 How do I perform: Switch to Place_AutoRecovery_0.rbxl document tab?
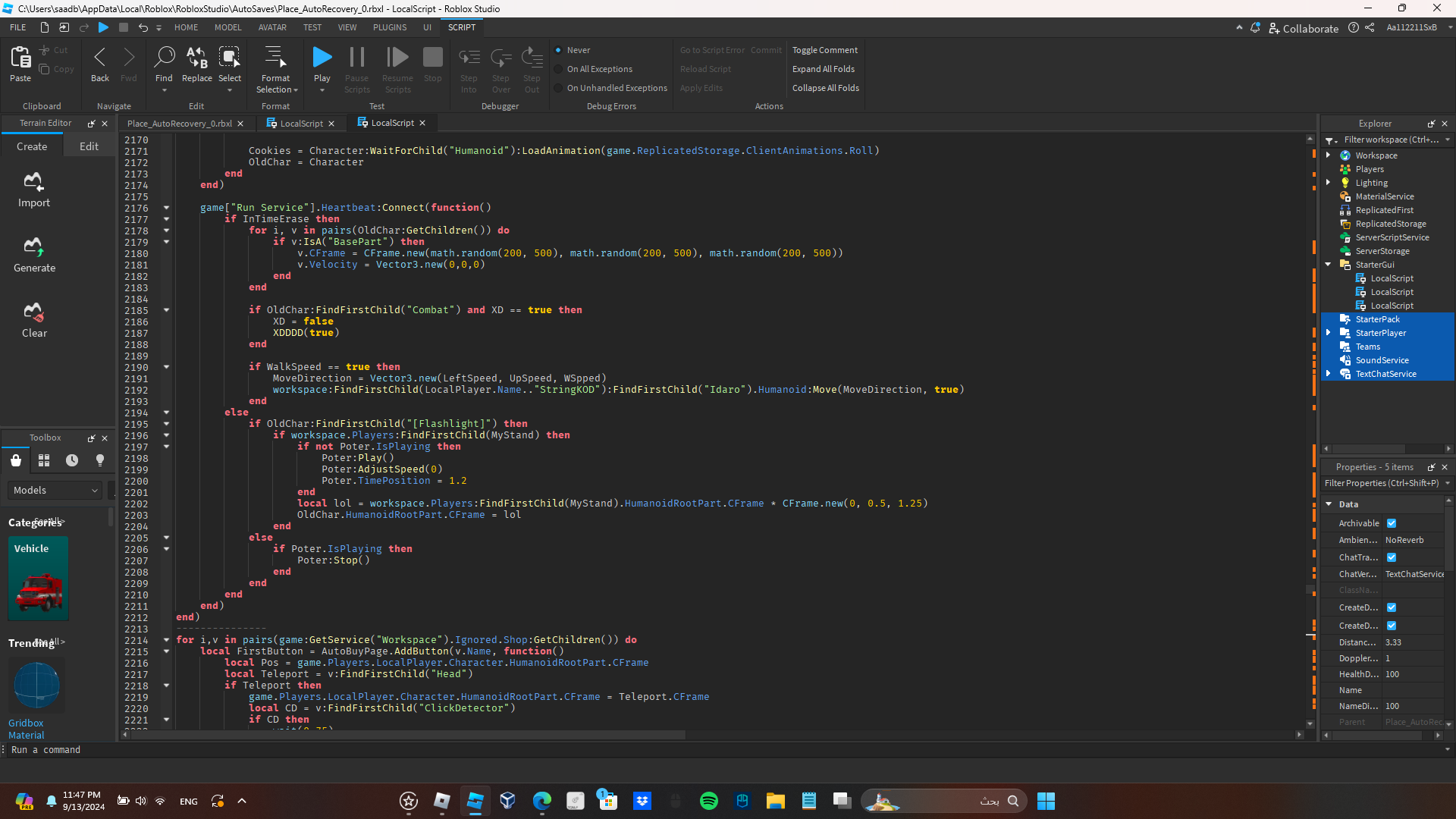(180, 124)
